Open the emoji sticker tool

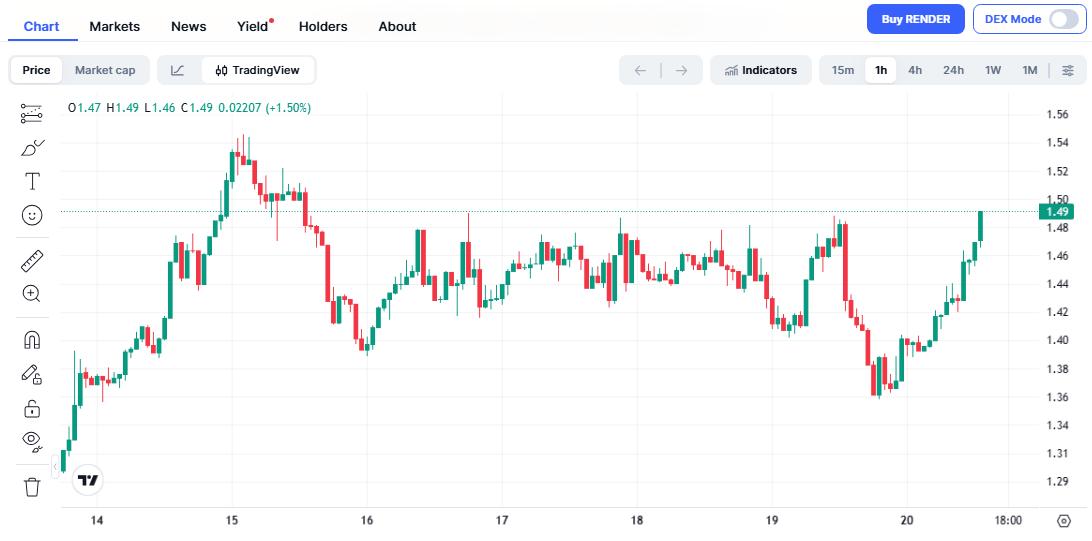[31, 215]
